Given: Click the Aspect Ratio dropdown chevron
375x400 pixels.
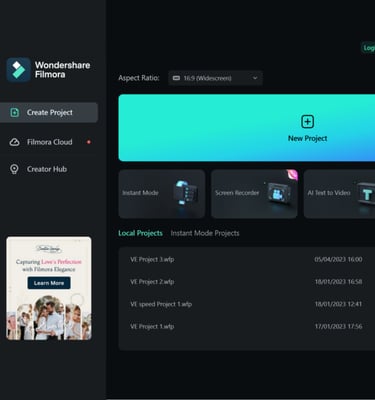Looking at the screenshot, I should [x=255, y=78].
